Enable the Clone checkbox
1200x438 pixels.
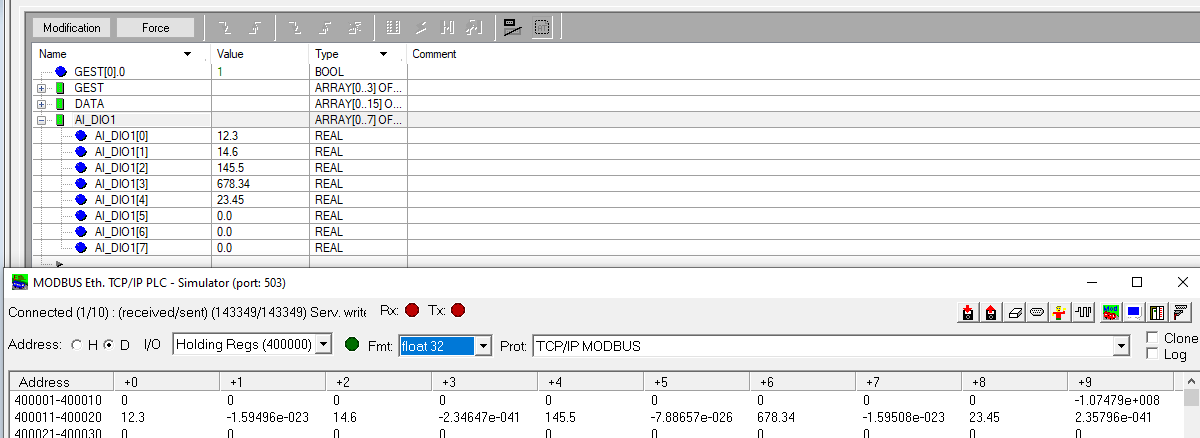coord(1153,338)
